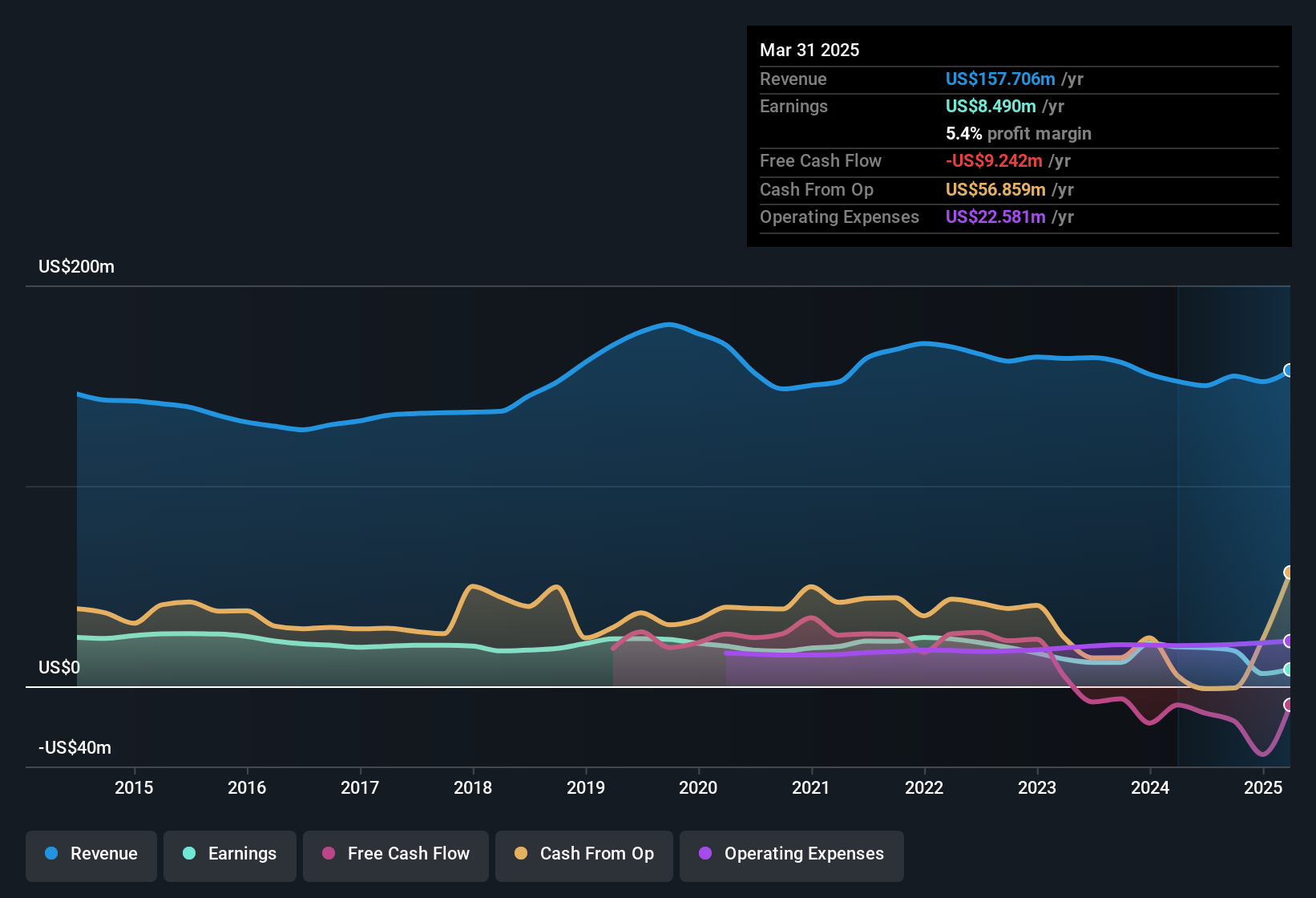The height and width of the screenshot is (898, 1316).
Task: Toggle the Revenue series visibility
Action: click(x=91, y=855)
